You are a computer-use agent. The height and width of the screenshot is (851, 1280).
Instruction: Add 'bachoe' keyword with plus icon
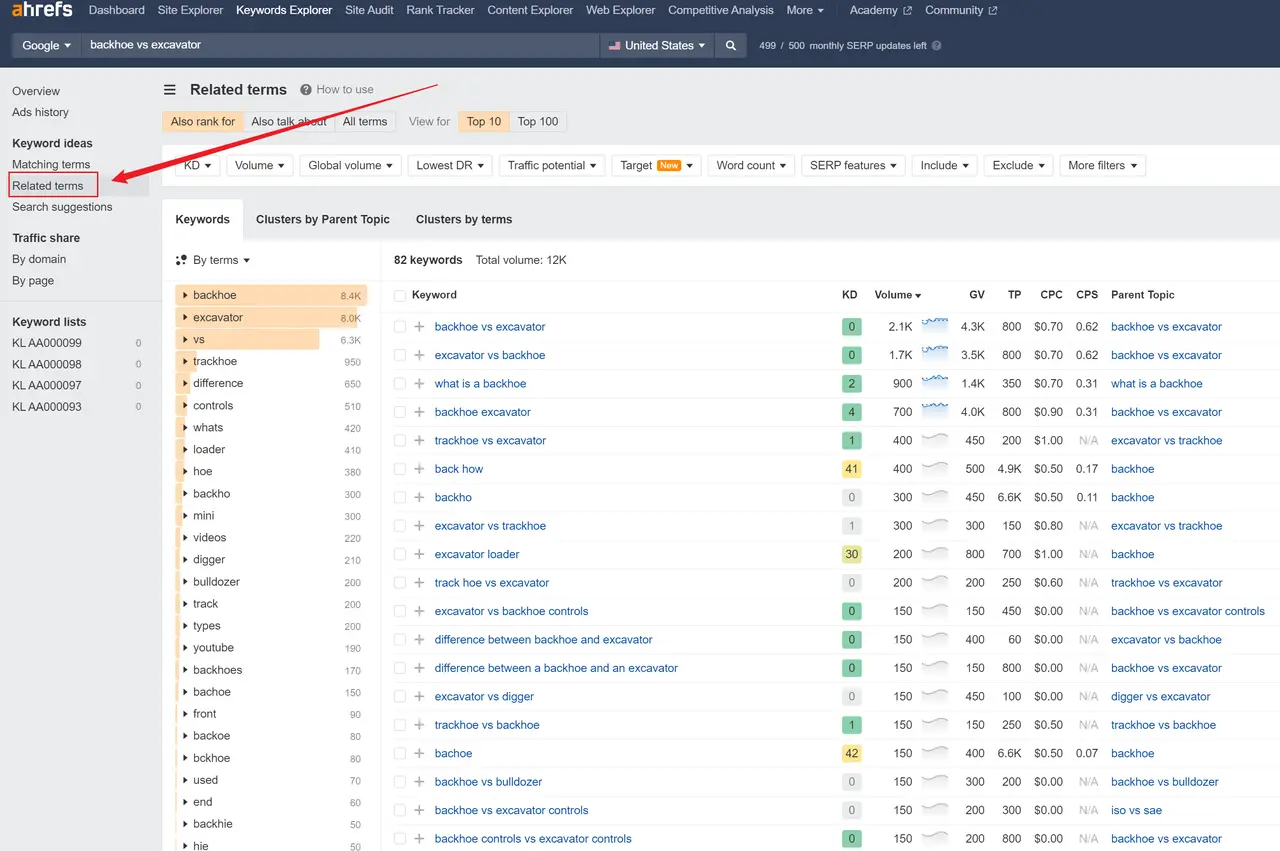[x=419, y=754]
